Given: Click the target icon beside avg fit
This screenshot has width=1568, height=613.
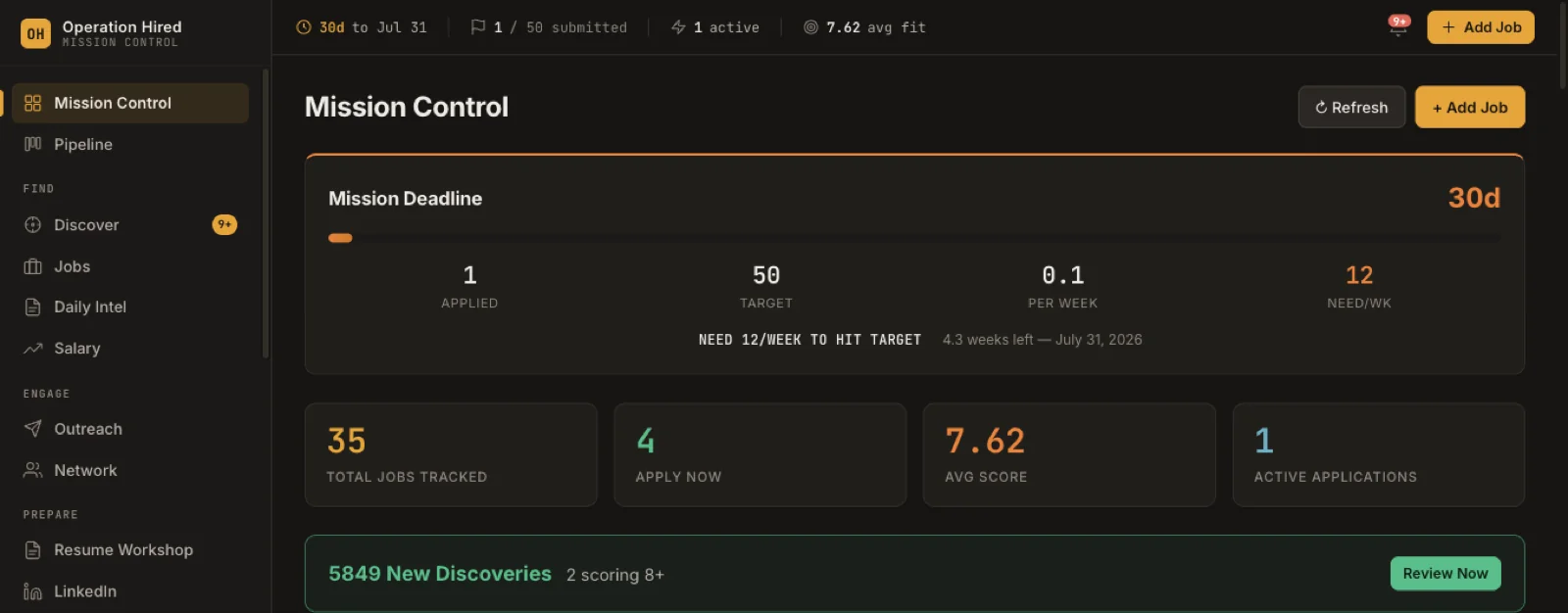Looking at the screenshot, I should 810,27.
